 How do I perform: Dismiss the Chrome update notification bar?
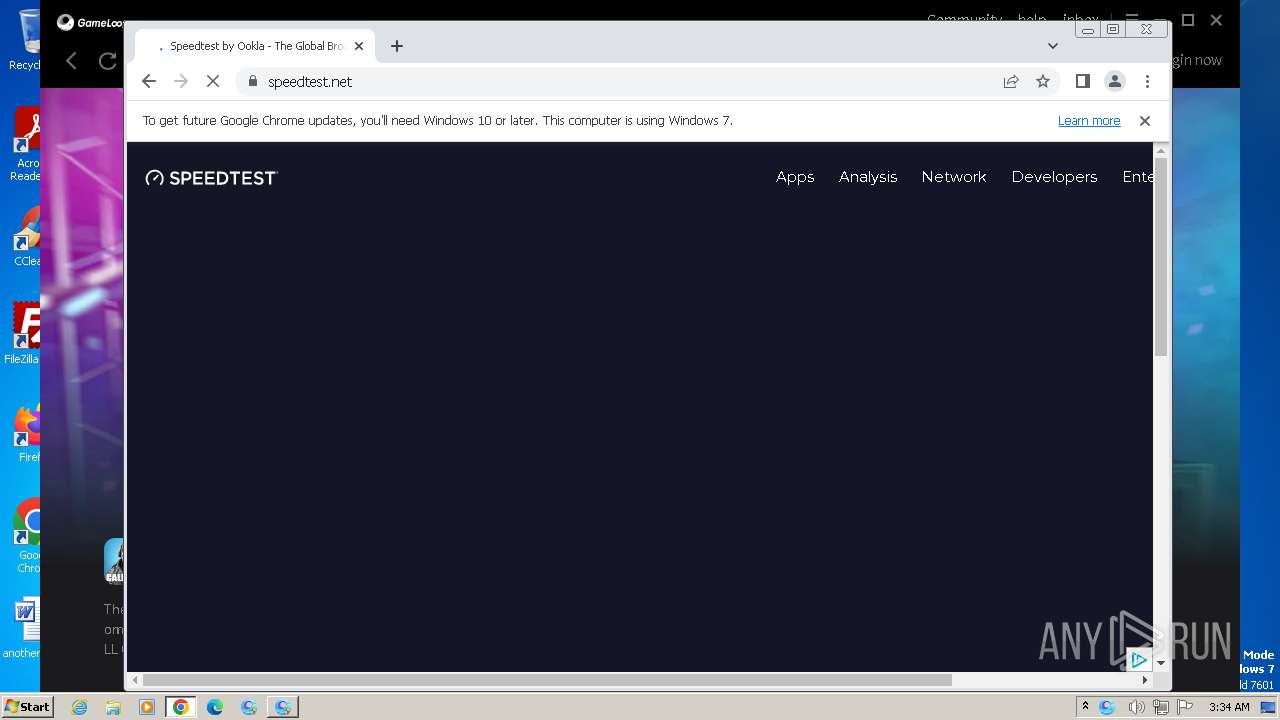coord(1145,120)
